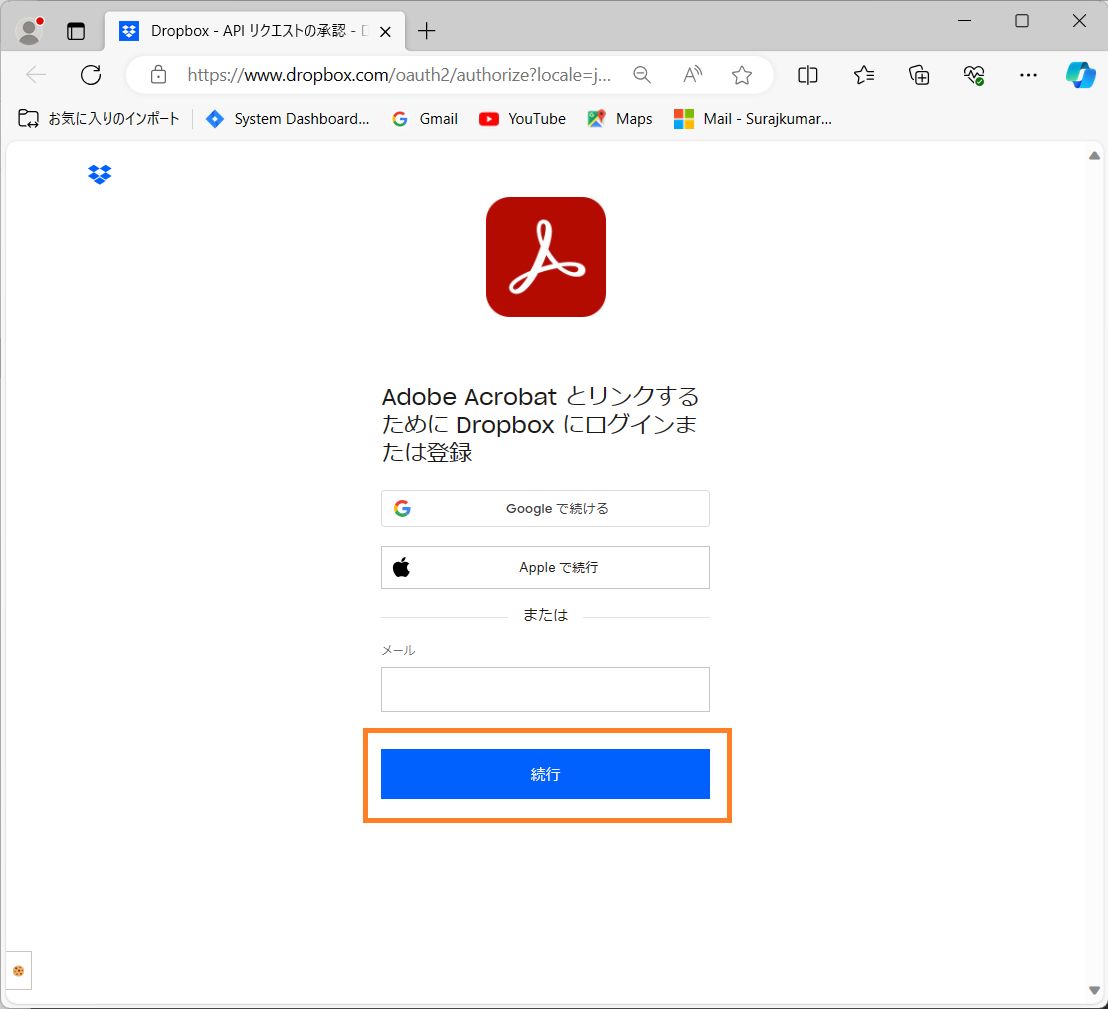Open Browser essentials panel
1108x1009 pixels.
pos(973,74)
